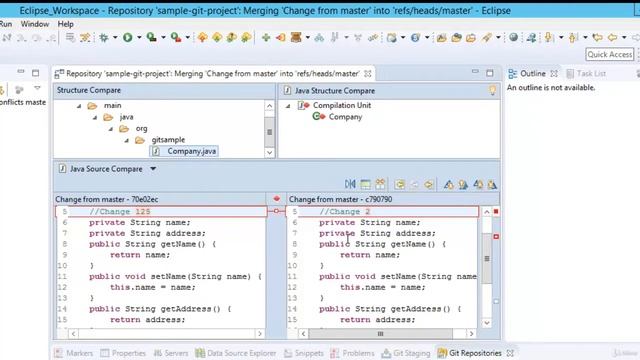
Task: Select the Company class node
Action: (x=345, y=117)
